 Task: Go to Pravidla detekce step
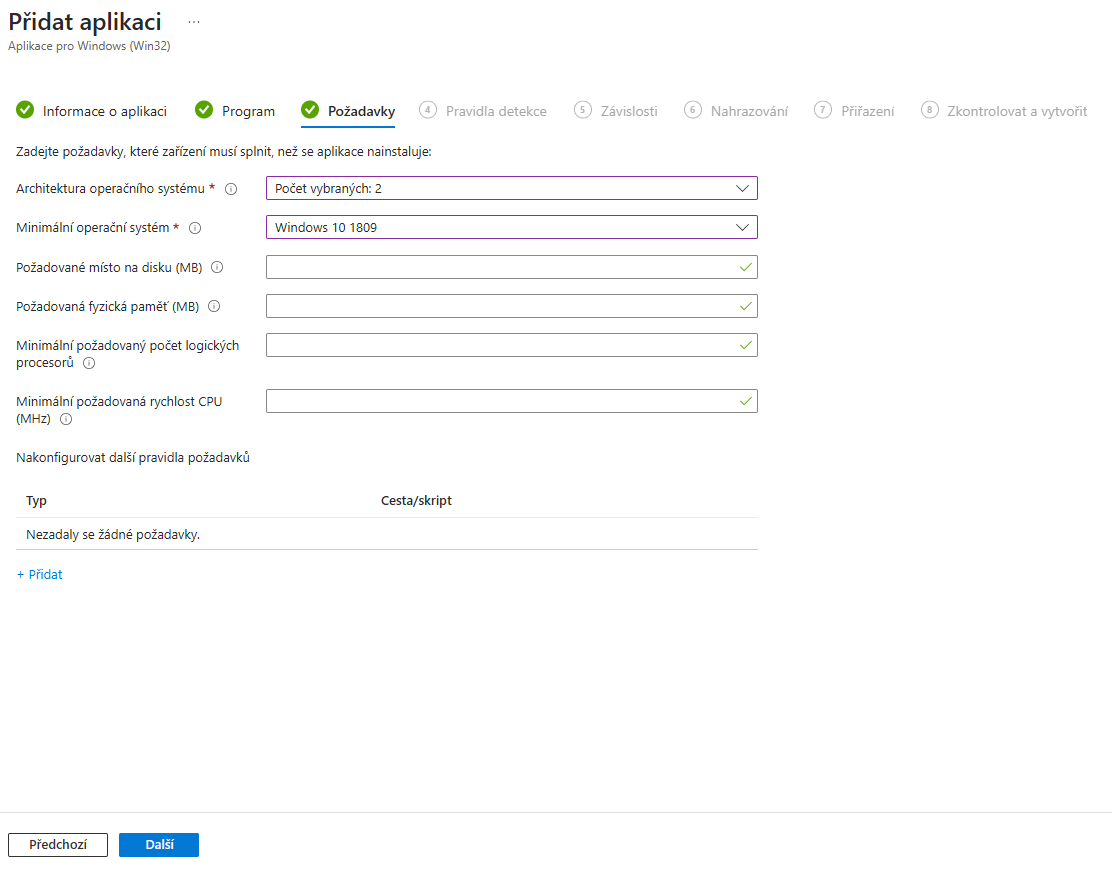point(483,111)
